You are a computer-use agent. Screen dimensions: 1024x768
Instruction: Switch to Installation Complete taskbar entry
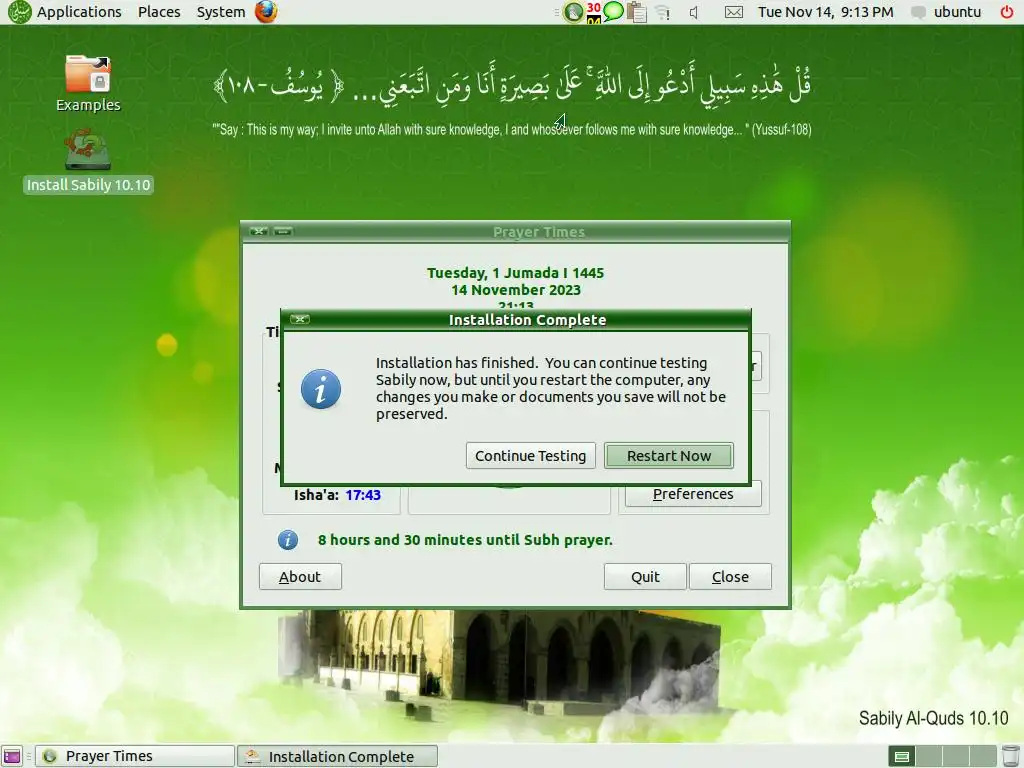tap(337, 756)
